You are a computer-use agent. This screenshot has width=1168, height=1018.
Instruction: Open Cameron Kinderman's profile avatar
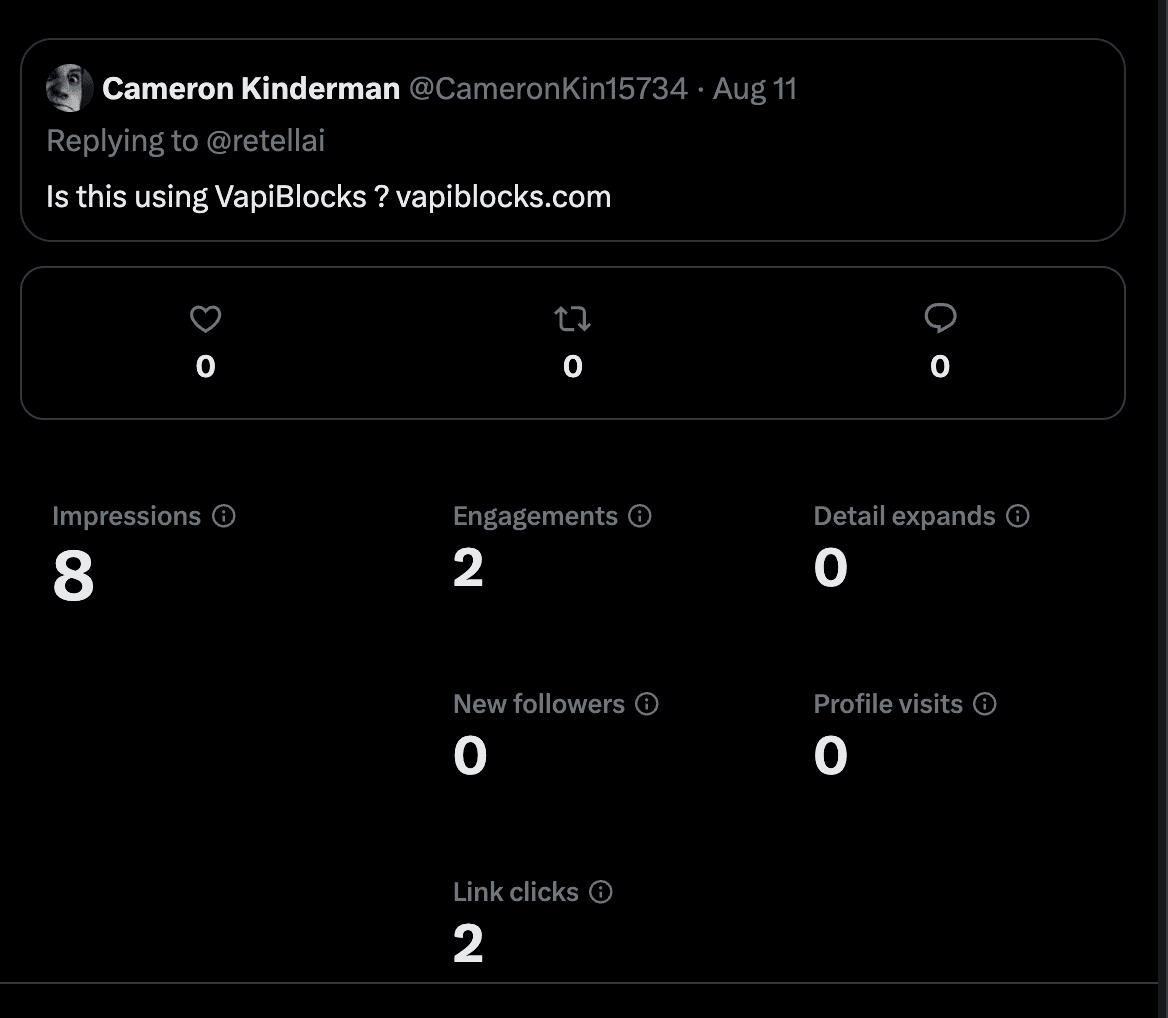point(68,88)
